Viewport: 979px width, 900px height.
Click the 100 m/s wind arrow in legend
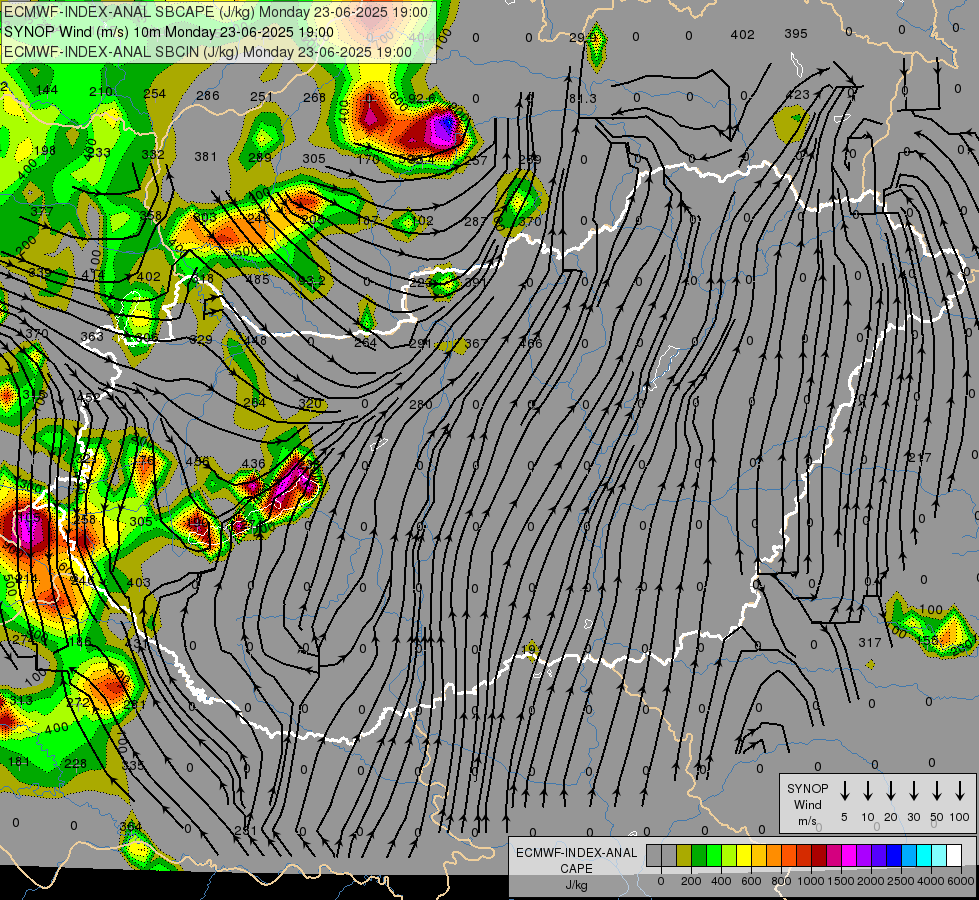tap(960, 791)
